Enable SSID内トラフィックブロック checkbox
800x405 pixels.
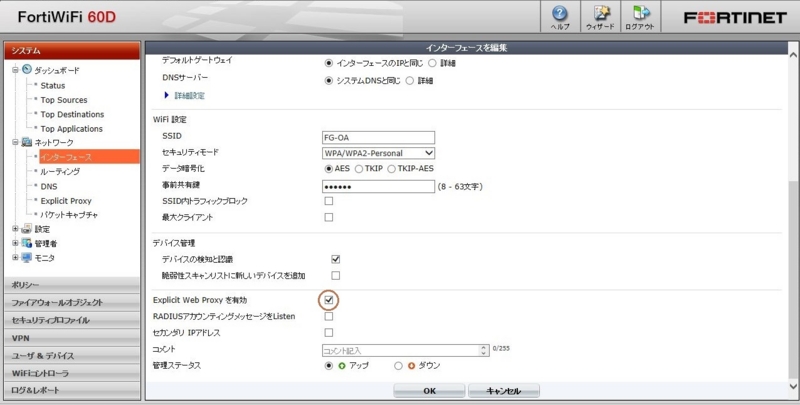[329, 201]
